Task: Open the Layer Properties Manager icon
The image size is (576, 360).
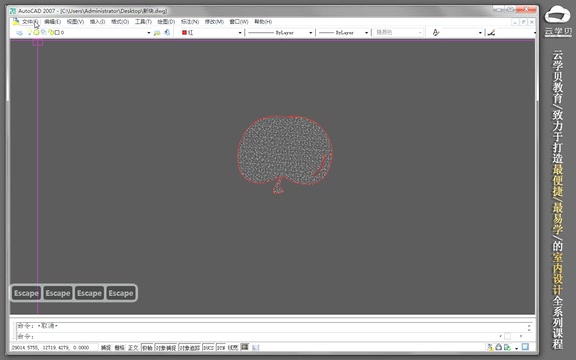Action: pos(19,33)
